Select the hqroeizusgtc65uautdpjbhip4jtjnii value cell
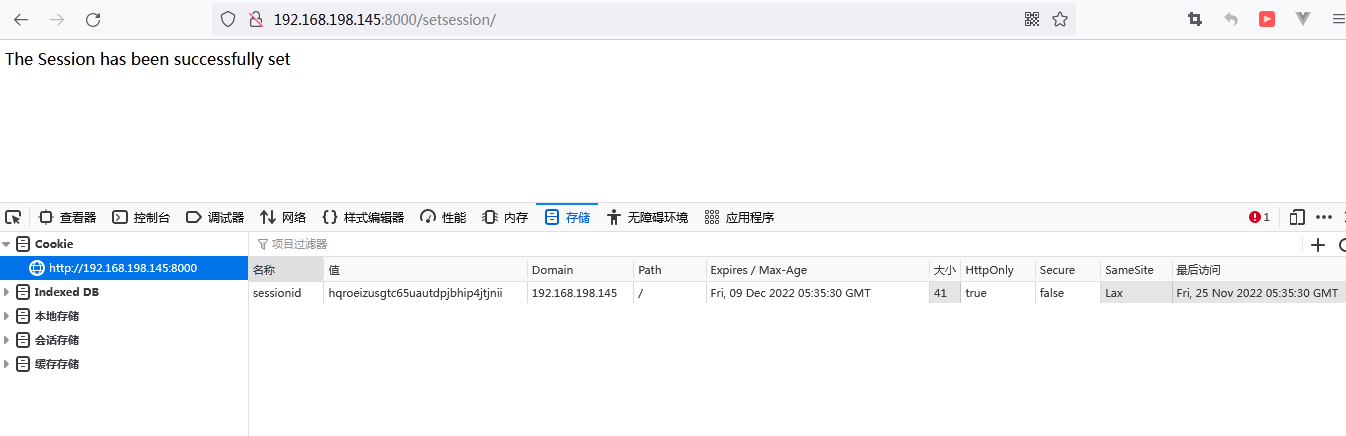Image resolution: width=1346 pixels, height=436 pixels. click(x=426, y=293)
